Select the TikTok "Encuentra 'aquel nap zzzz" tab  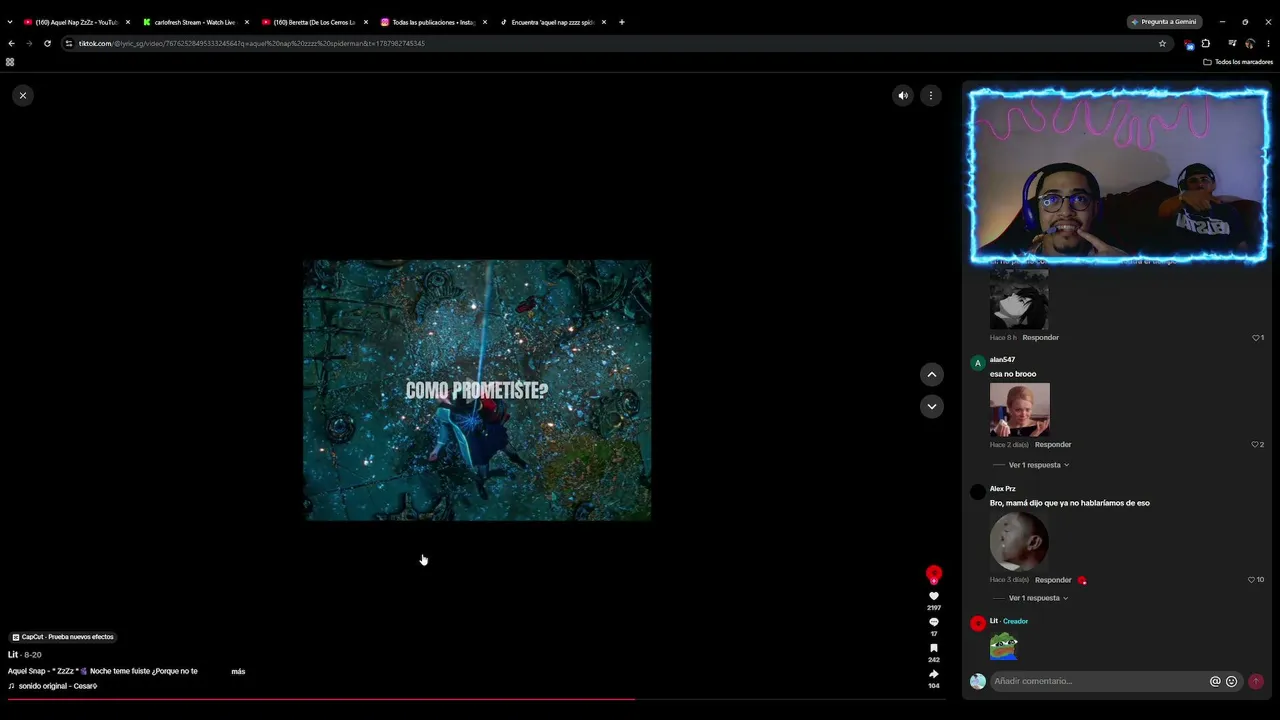point(552,22)
